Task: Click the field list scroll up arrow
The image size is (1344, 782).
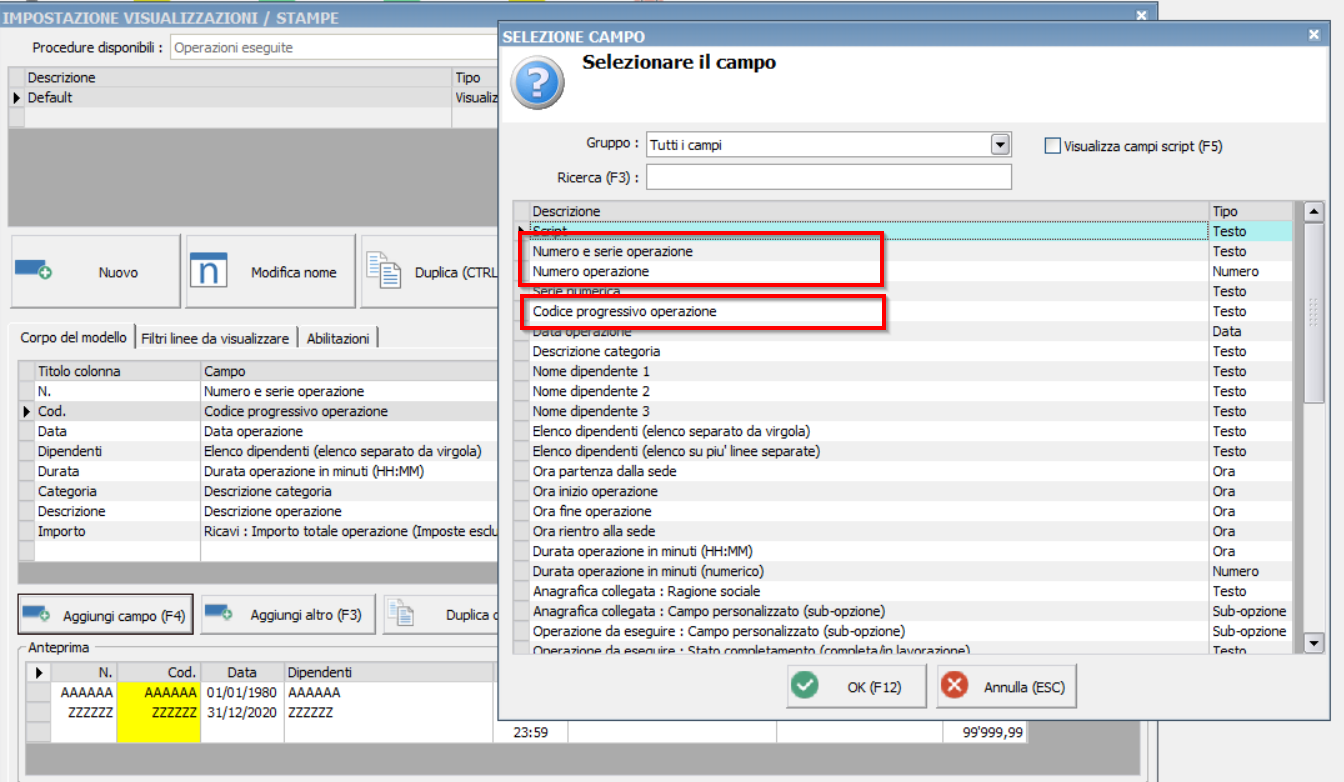Action: (1314, 211)
